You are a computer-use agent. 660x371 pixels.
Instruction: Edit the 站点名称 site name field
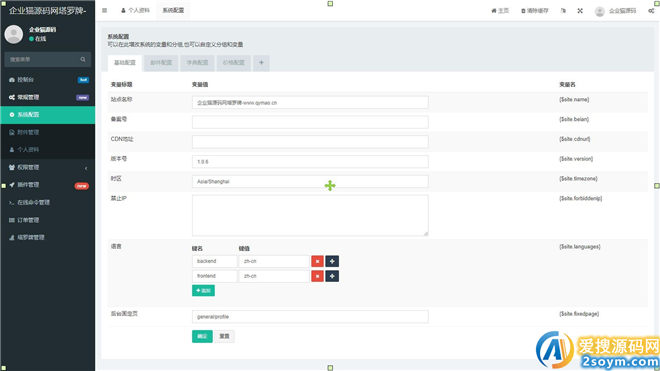click(310, 102)
